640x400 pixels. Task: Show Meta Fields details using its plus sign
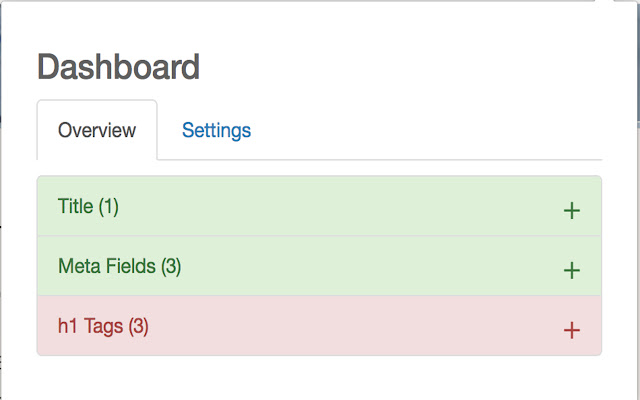pos(572,270)
